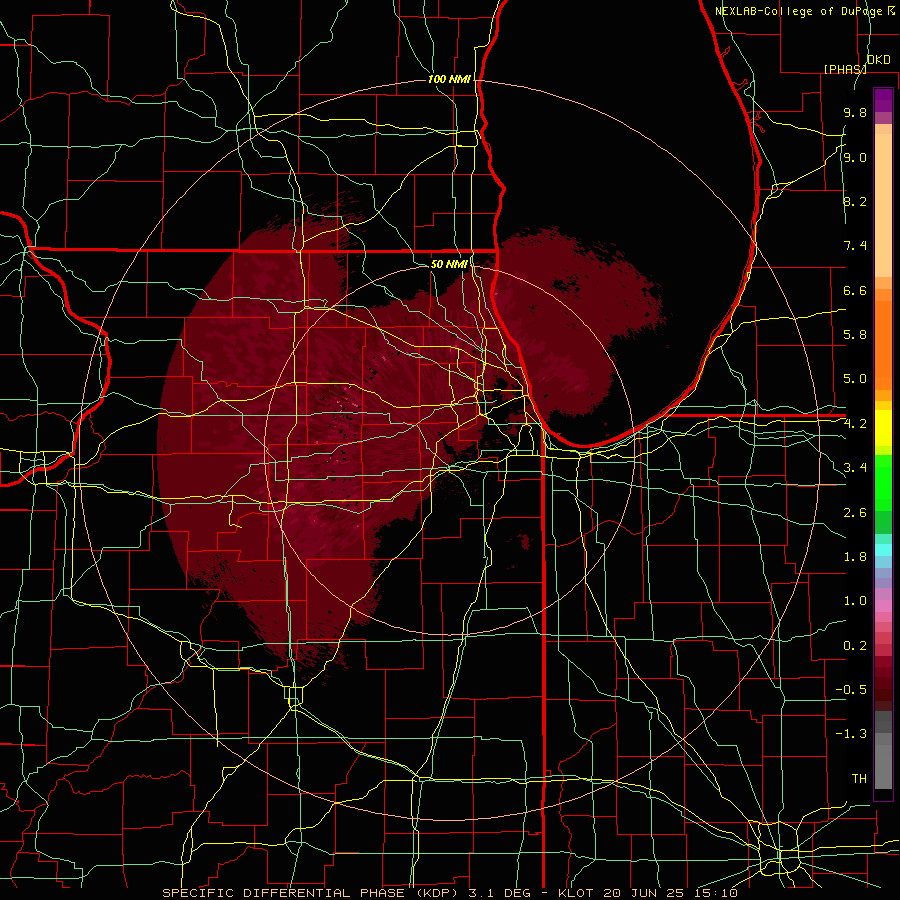Select the 3.4 value on color scale
900x900 pixels.
coord(855,468)
